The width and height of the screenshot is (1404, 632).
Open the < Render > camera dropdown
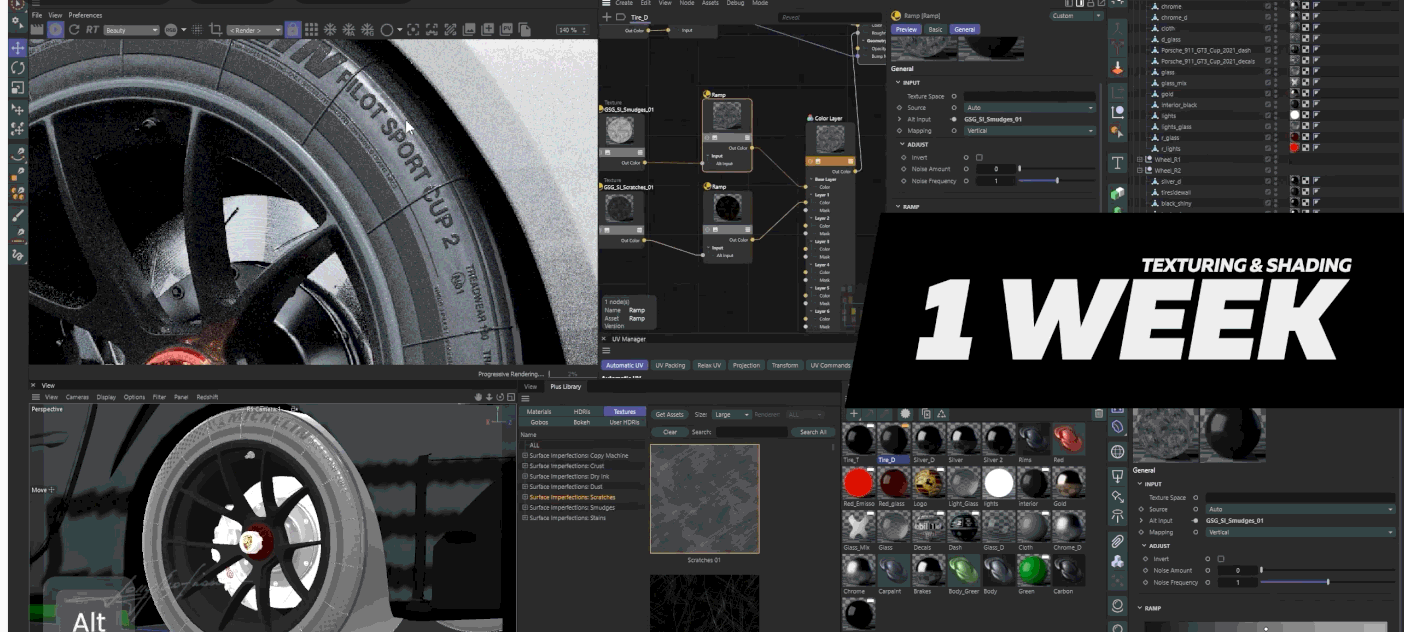(254, 30)
